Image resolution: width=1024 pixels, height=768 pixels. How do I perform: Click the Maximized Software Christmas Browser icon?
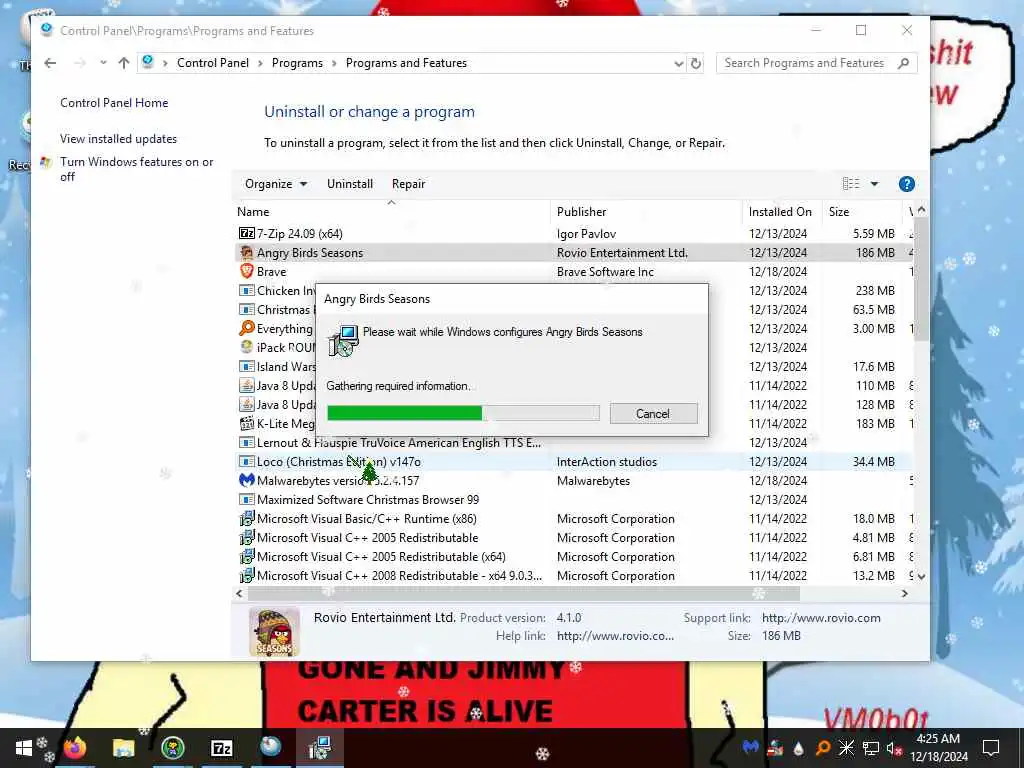coord(246,499)
